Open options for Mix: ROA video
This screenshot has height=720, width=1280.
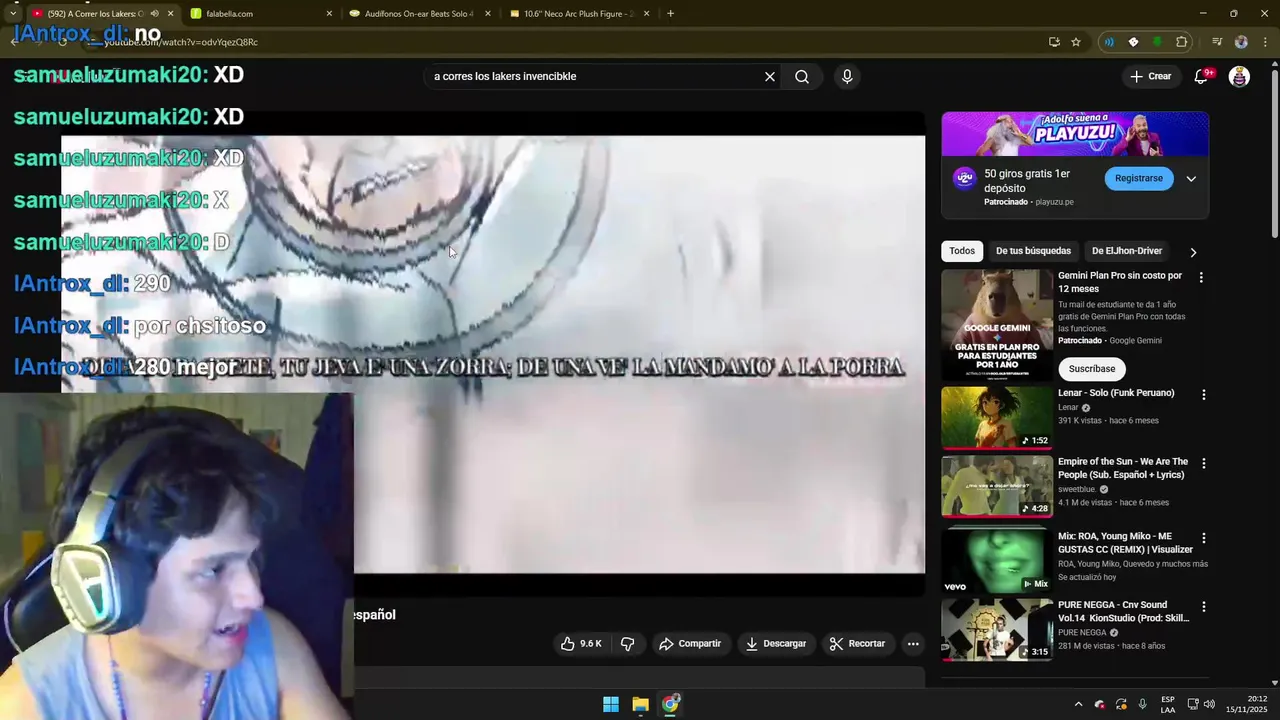(x=1203, y=538)
